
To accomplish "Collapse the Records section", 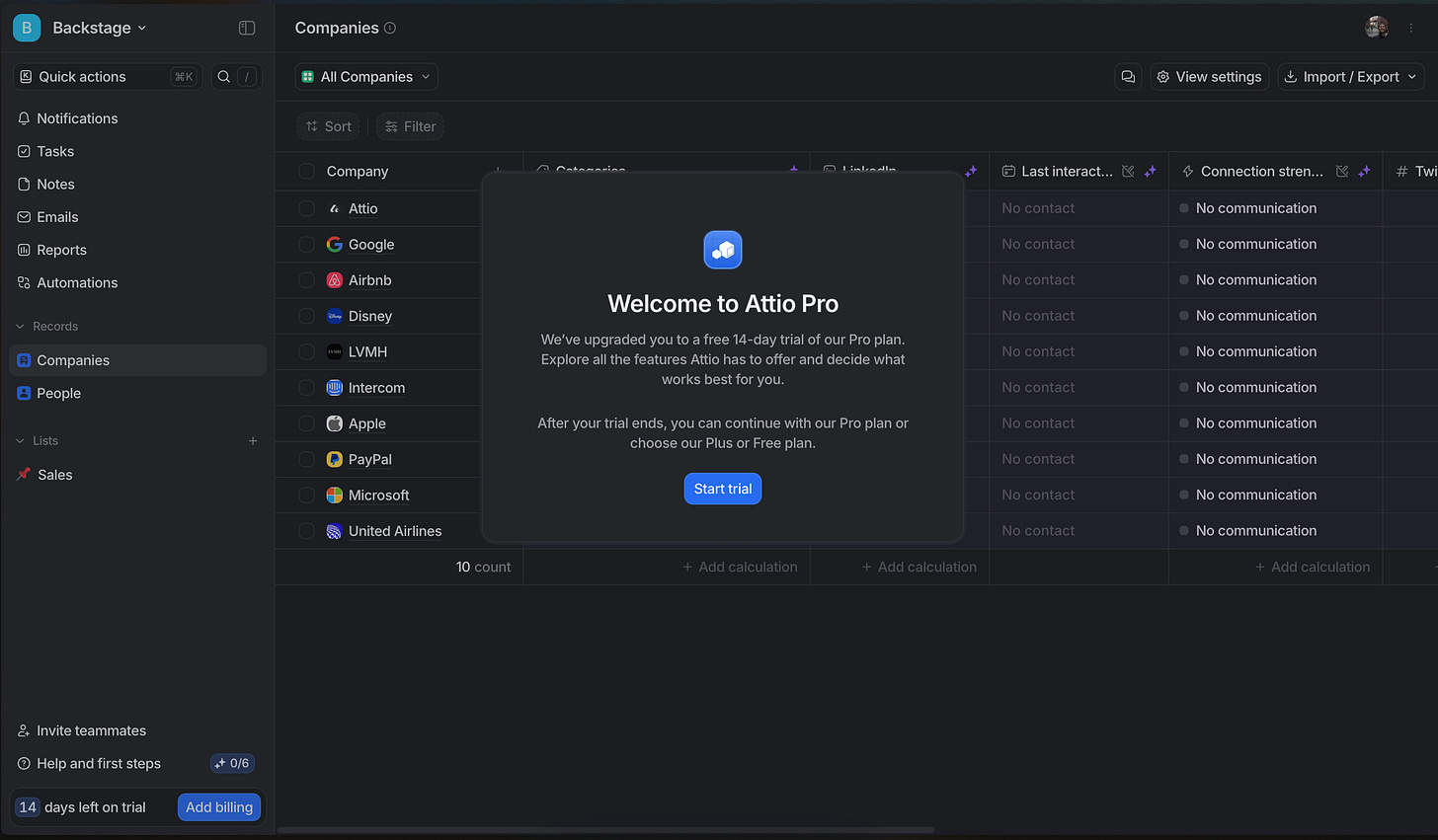I will click(46, 326).
